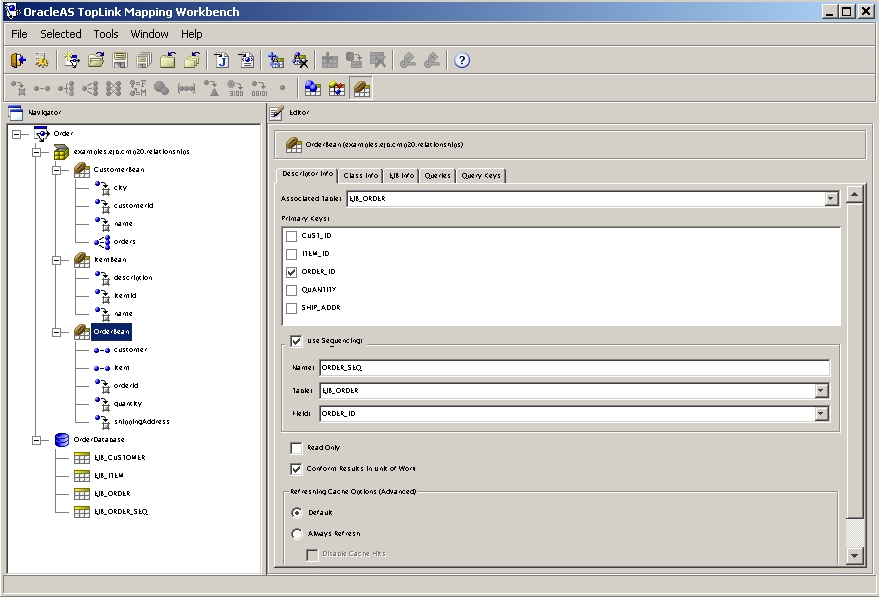The image size is (879, 597).
Task: Close project using single folder arrow icon
Action: tap(168, 60)
